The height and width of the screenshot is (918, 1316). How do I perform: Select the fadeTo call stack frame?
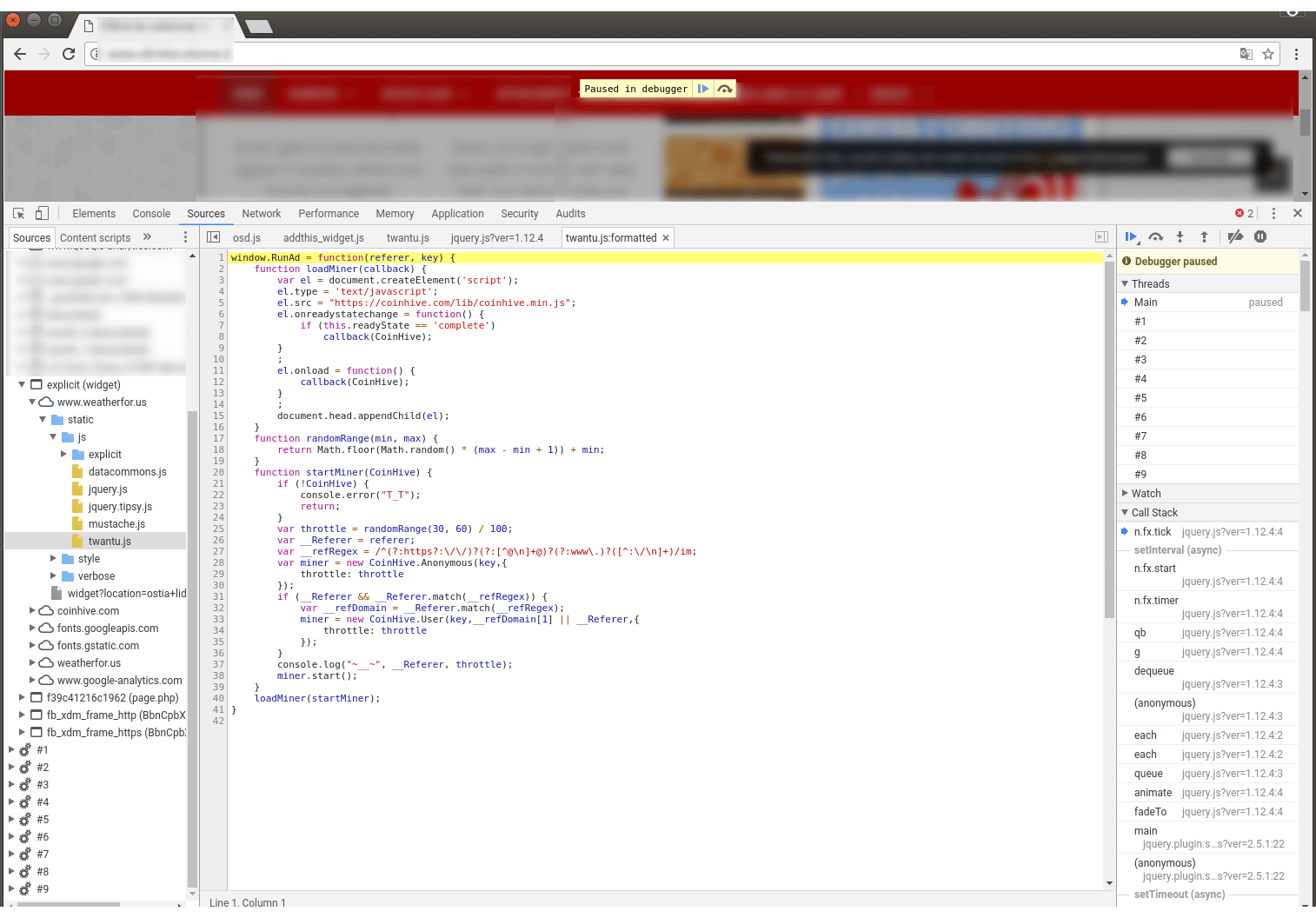tap(1208, 811)
